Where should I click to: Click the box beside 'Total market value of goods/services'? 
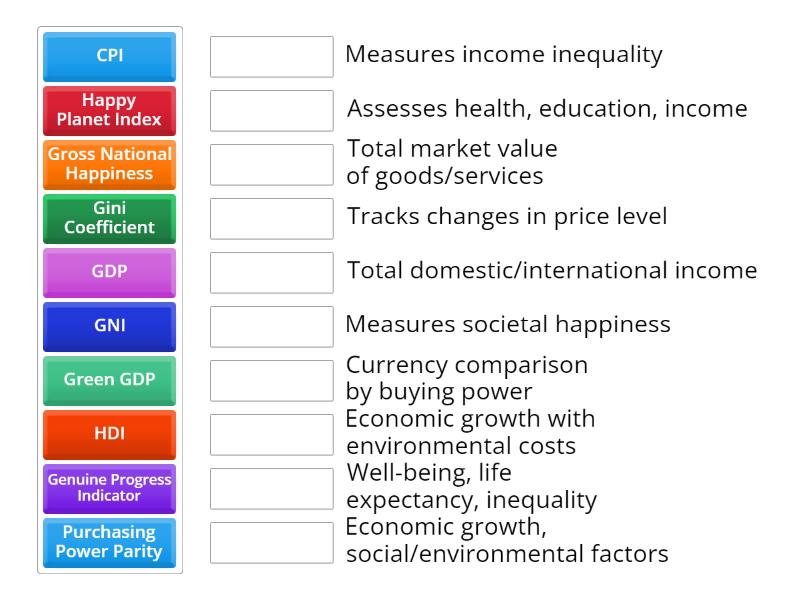(x=271, y=165)
